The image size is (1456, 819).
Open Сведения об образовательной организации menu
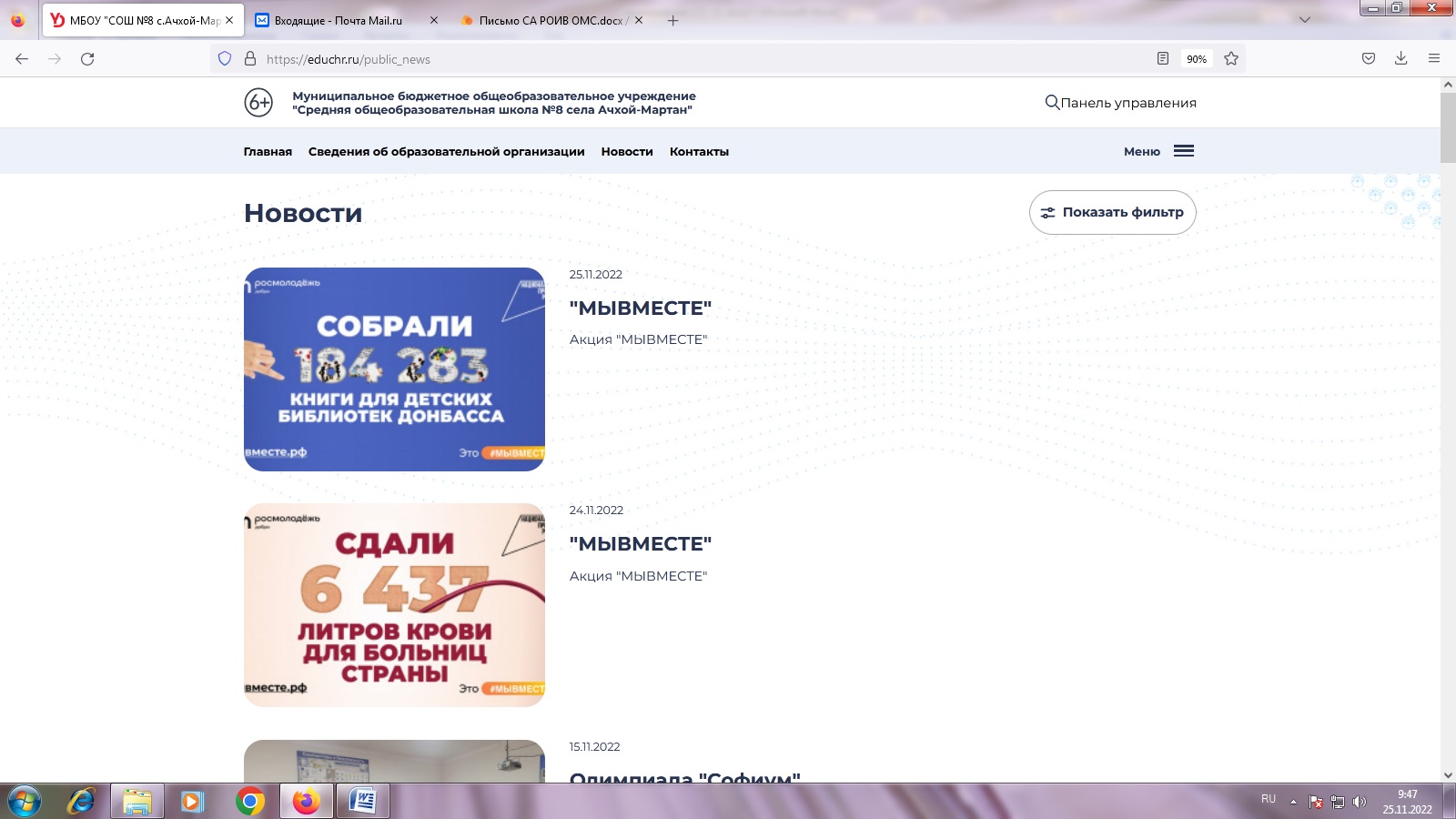point(446,152)
